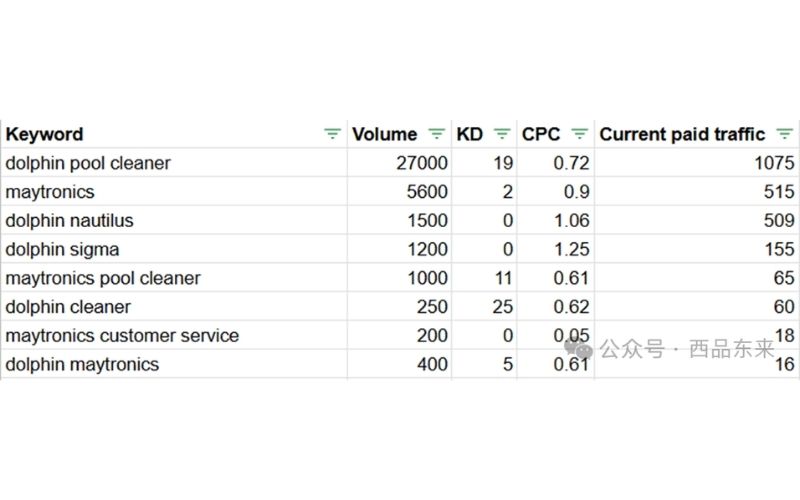
Task: Click the dolphin pool cleaner cell
Action: 88,163
